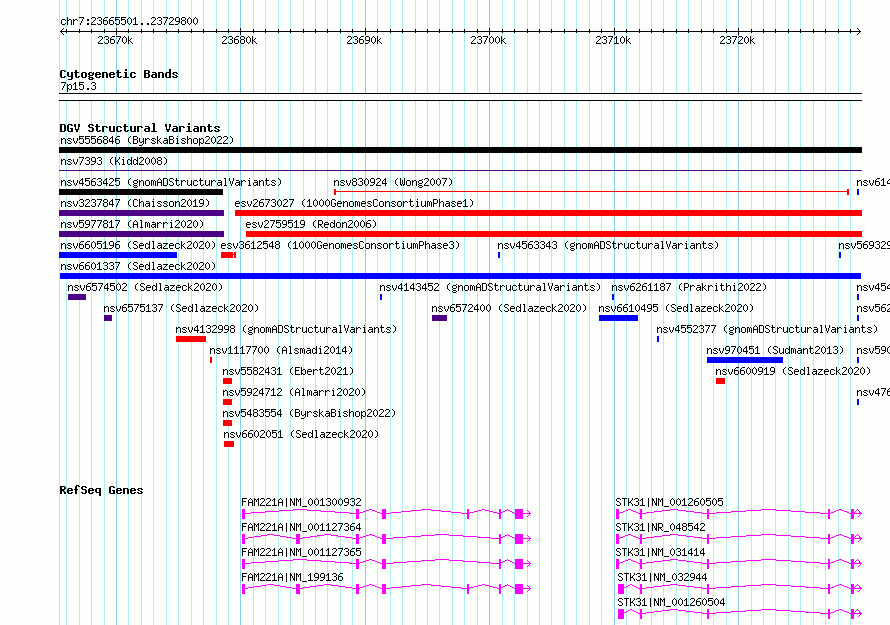This screenshot has height=625, width=890.
Task: Click esv3612548 (1000GenomesConsortiumPhase3) label
Action: click(x=340, y=245)
